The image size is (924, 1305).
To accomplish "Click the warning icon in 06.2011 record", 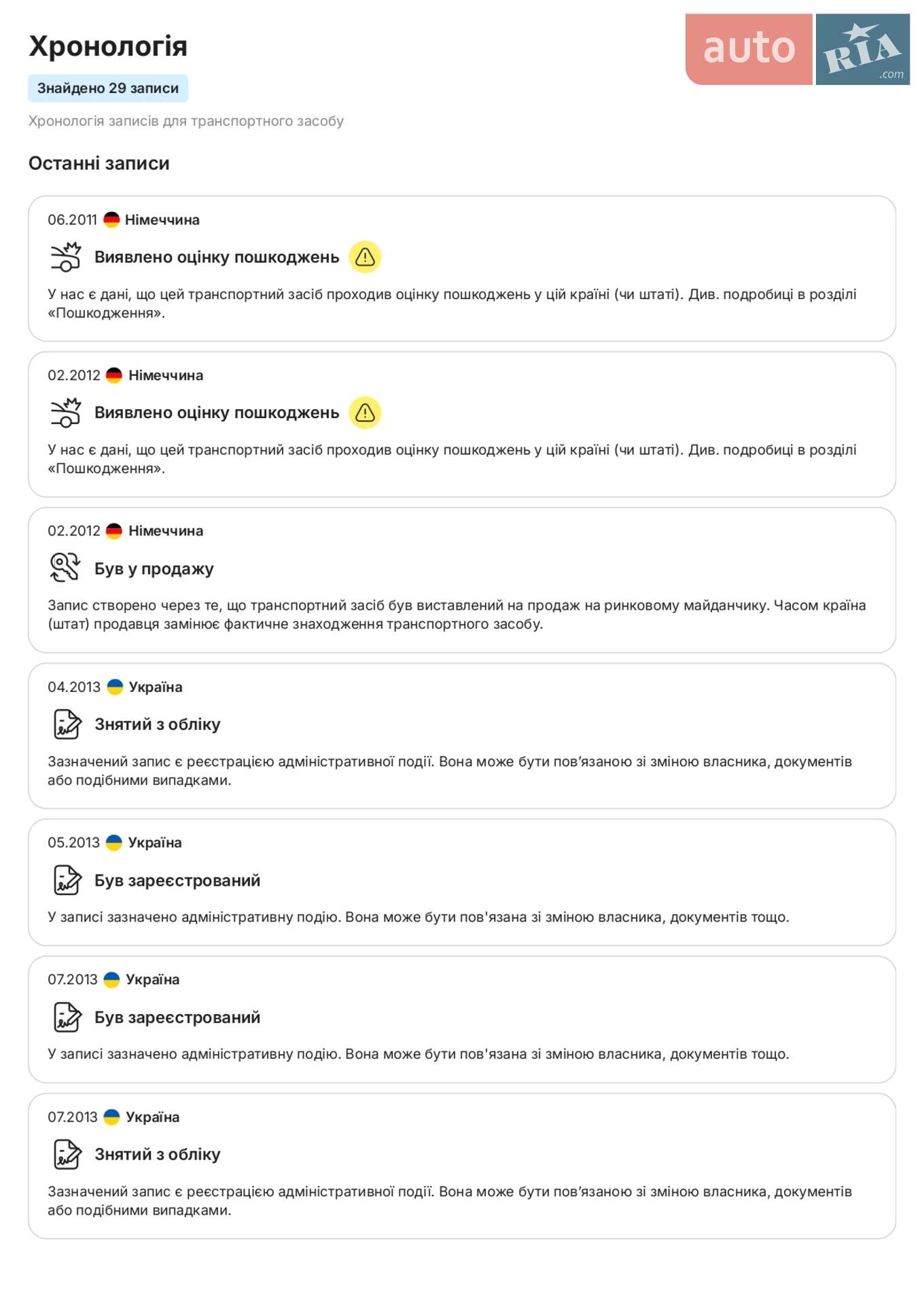I will (x=365, y=257).
